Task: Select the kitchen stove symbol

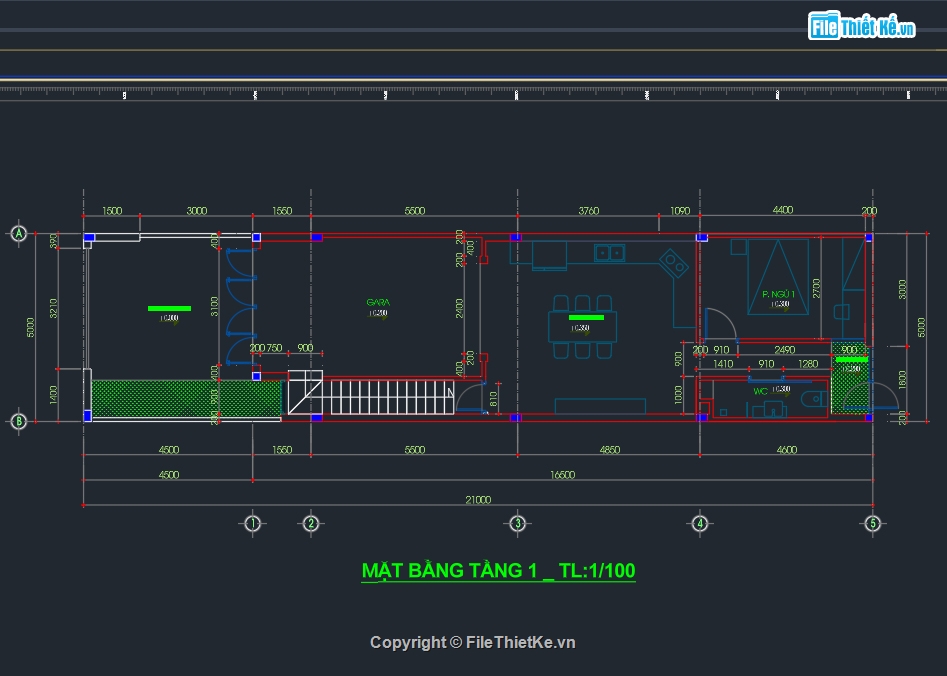Action: point(673,265)
